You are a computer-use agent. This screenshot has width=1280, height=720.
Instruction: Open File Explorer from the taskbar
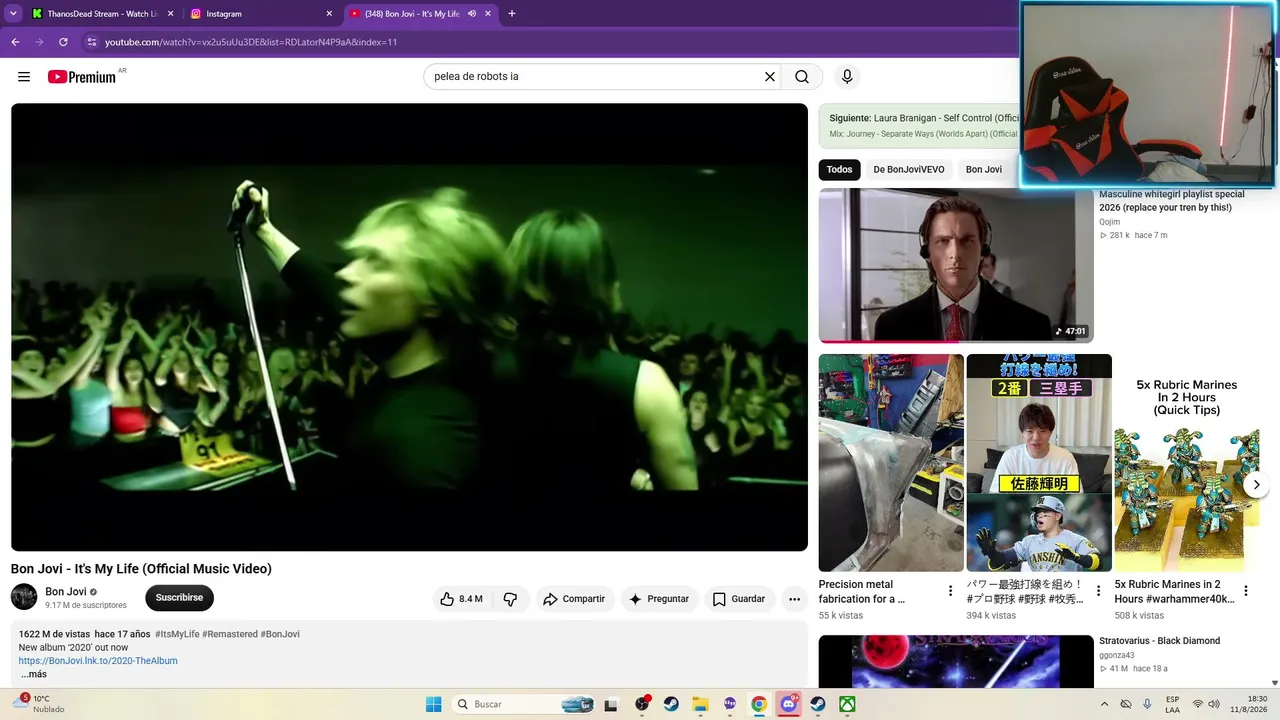click(700, 704)
